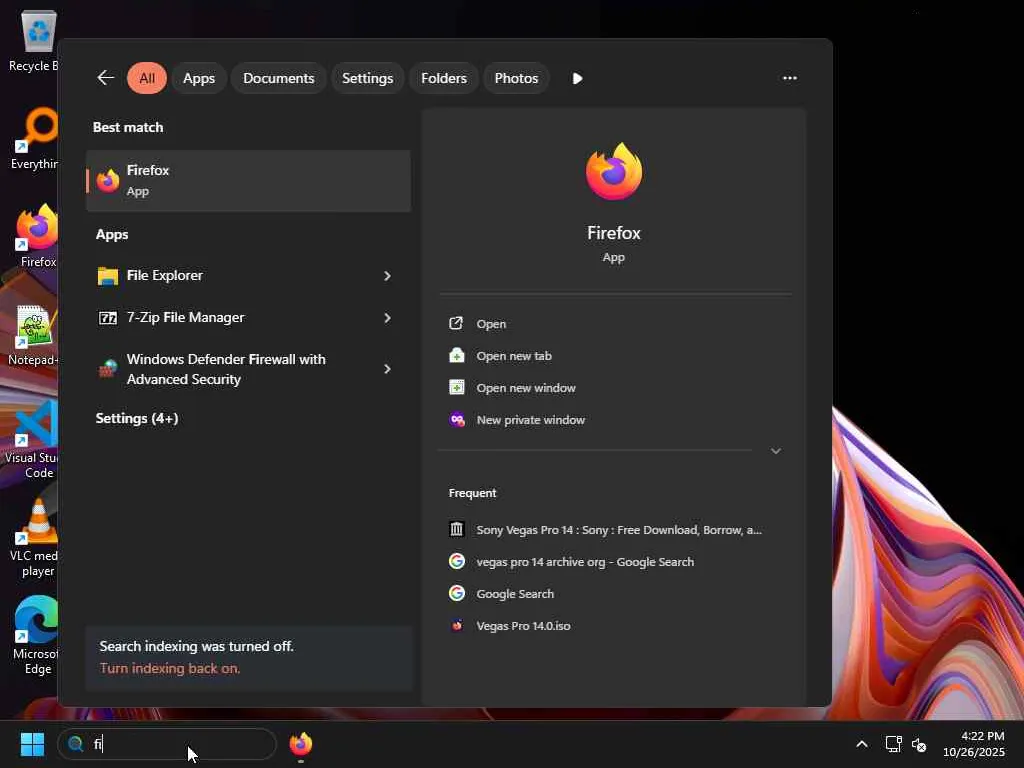This screenshot has height=768, width=1024.
Task: Show hidden system tray icons
Action: (x=861, y=744)
